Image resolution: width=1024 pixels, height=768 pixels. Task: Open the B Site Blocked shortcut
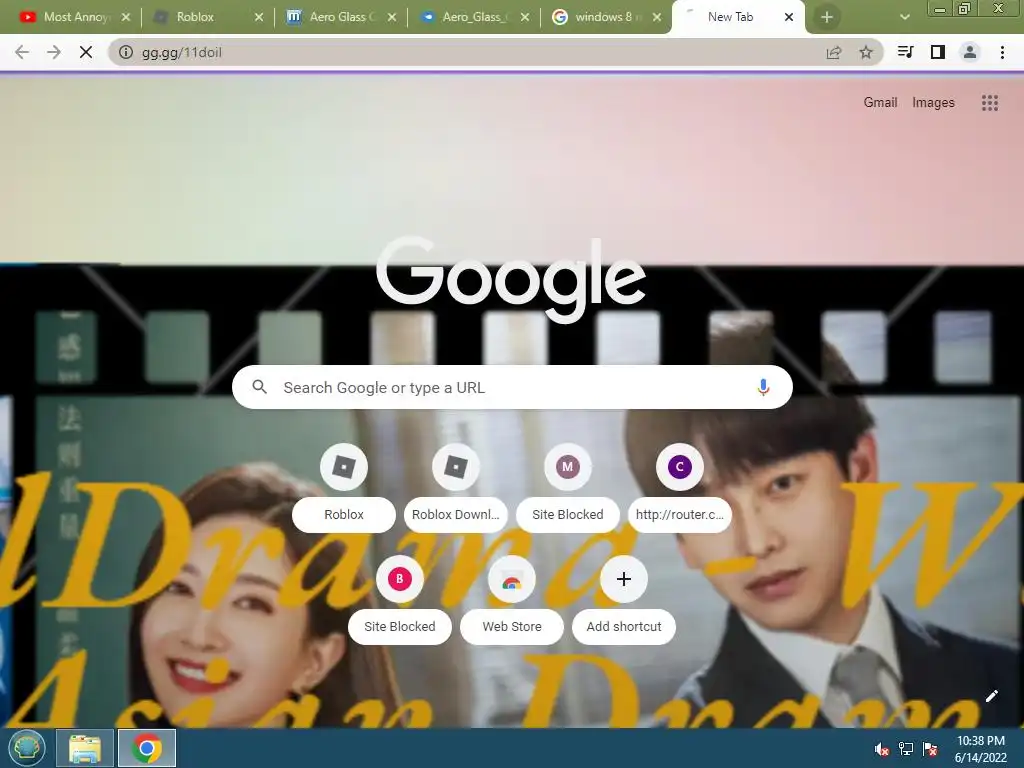(x=400, y=600)
